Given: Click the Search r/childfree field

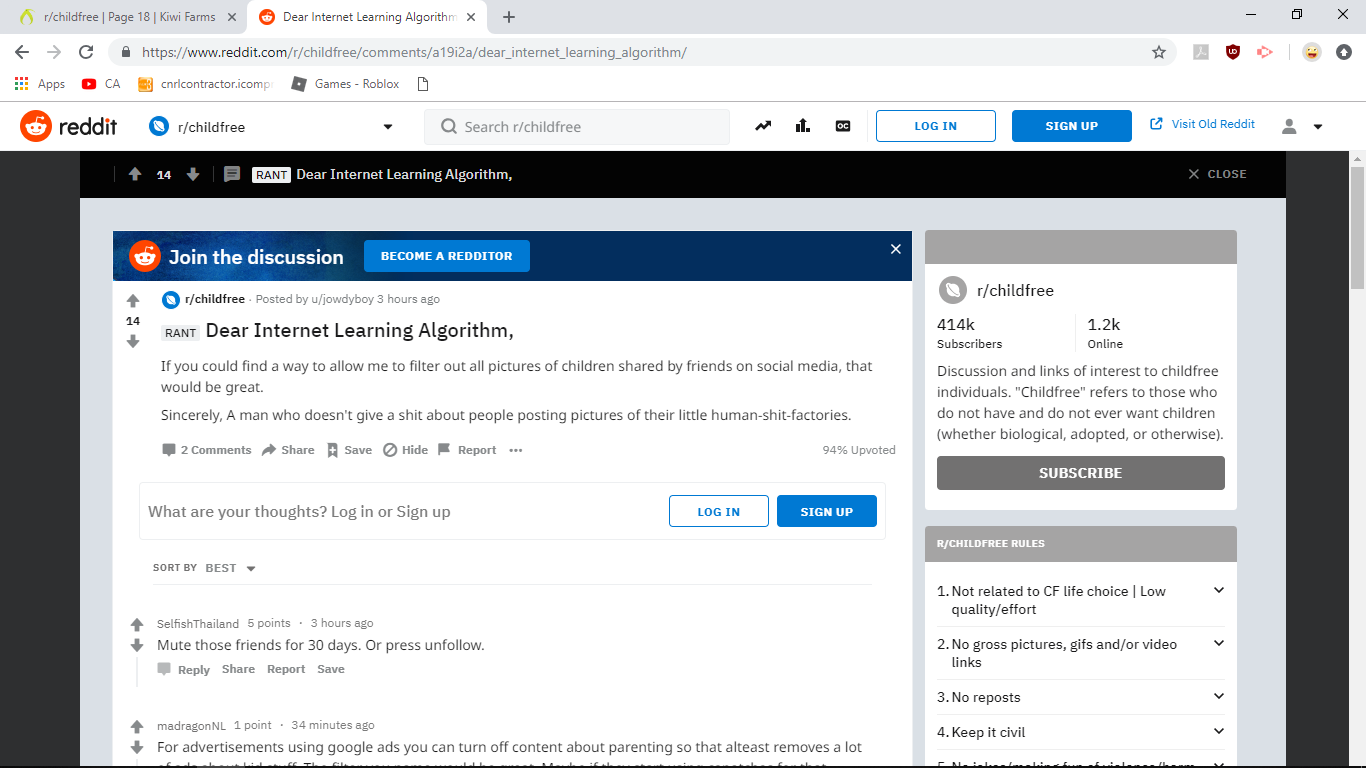Looking at the screenshot, I should pos(577,127).
